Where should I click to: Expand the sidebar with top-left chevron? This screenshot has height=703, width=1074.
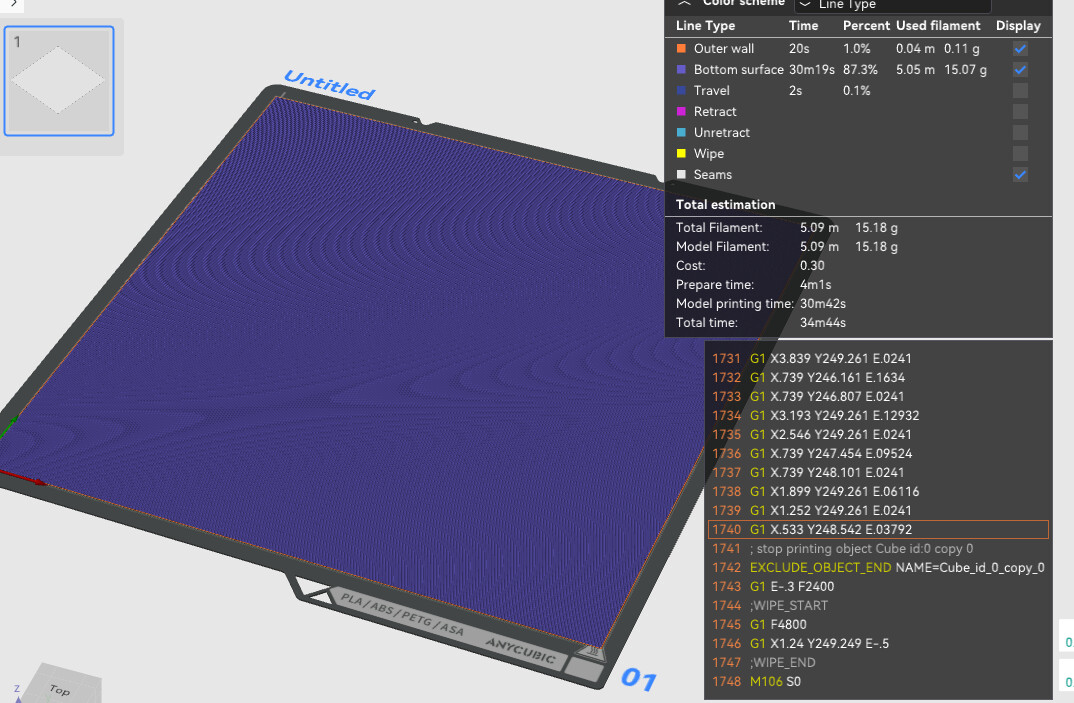tap(12, 4)
